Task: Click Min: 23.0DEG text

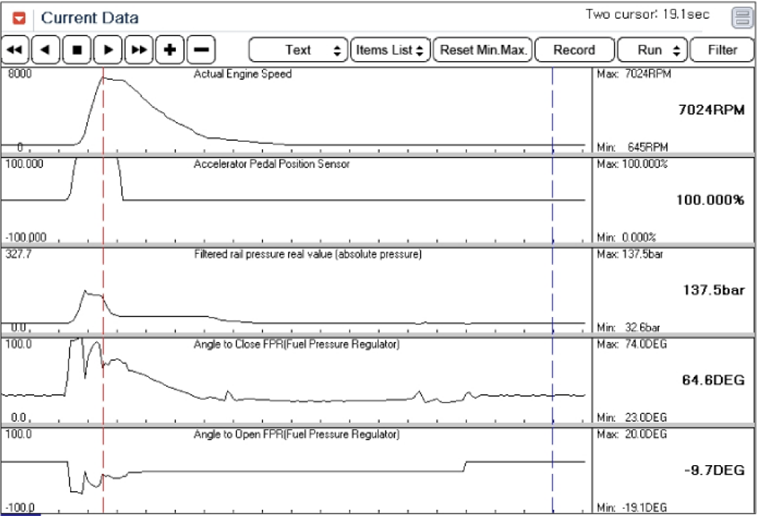Action: coord(632,418)
